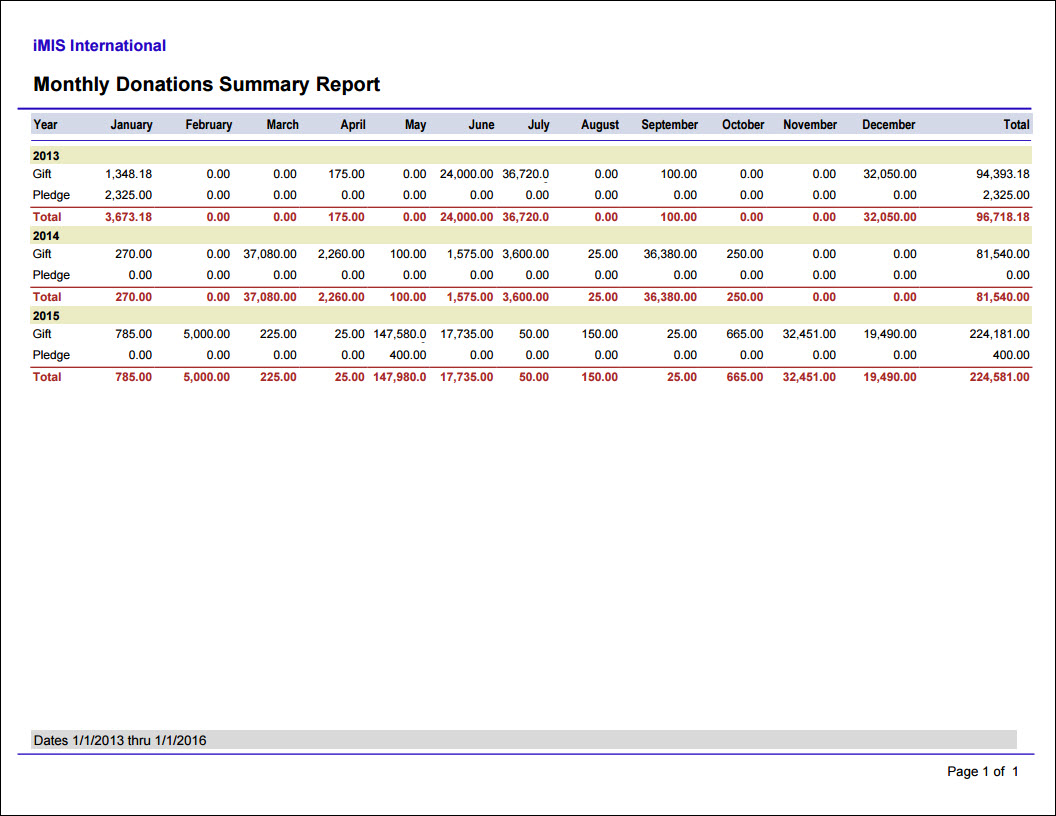Click the Page 1 of 1 indicator

(983, 772)
